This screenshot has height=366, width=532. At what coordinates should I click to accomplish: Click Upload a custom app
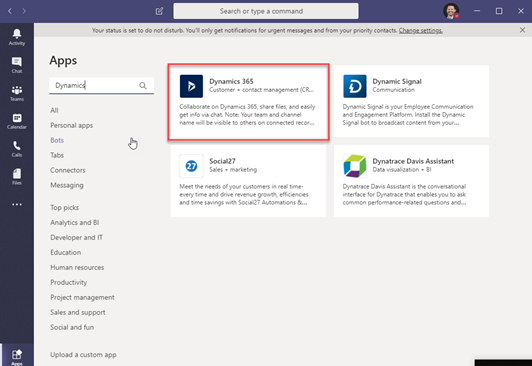(83, 355)
